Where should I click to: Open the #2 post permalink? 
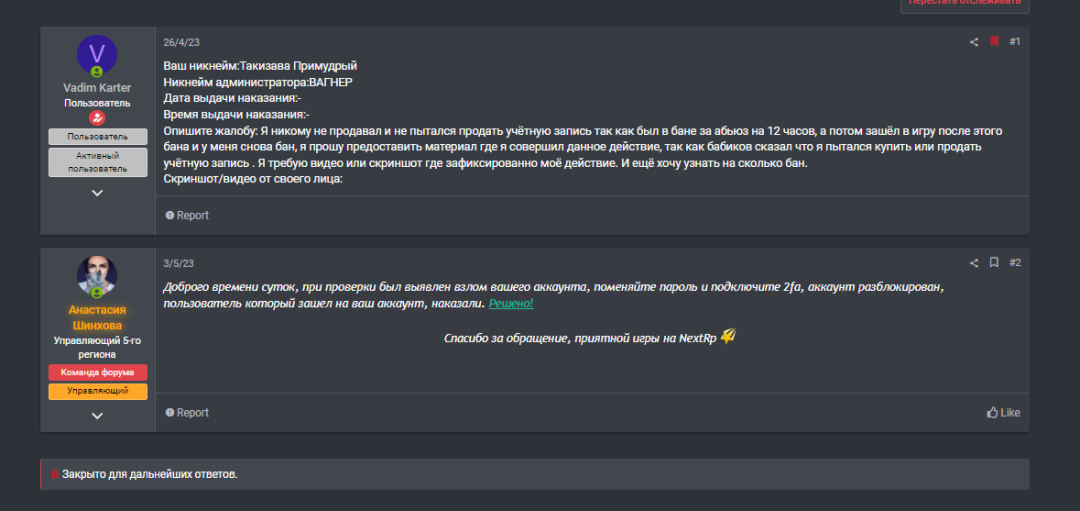[1014, 263]
